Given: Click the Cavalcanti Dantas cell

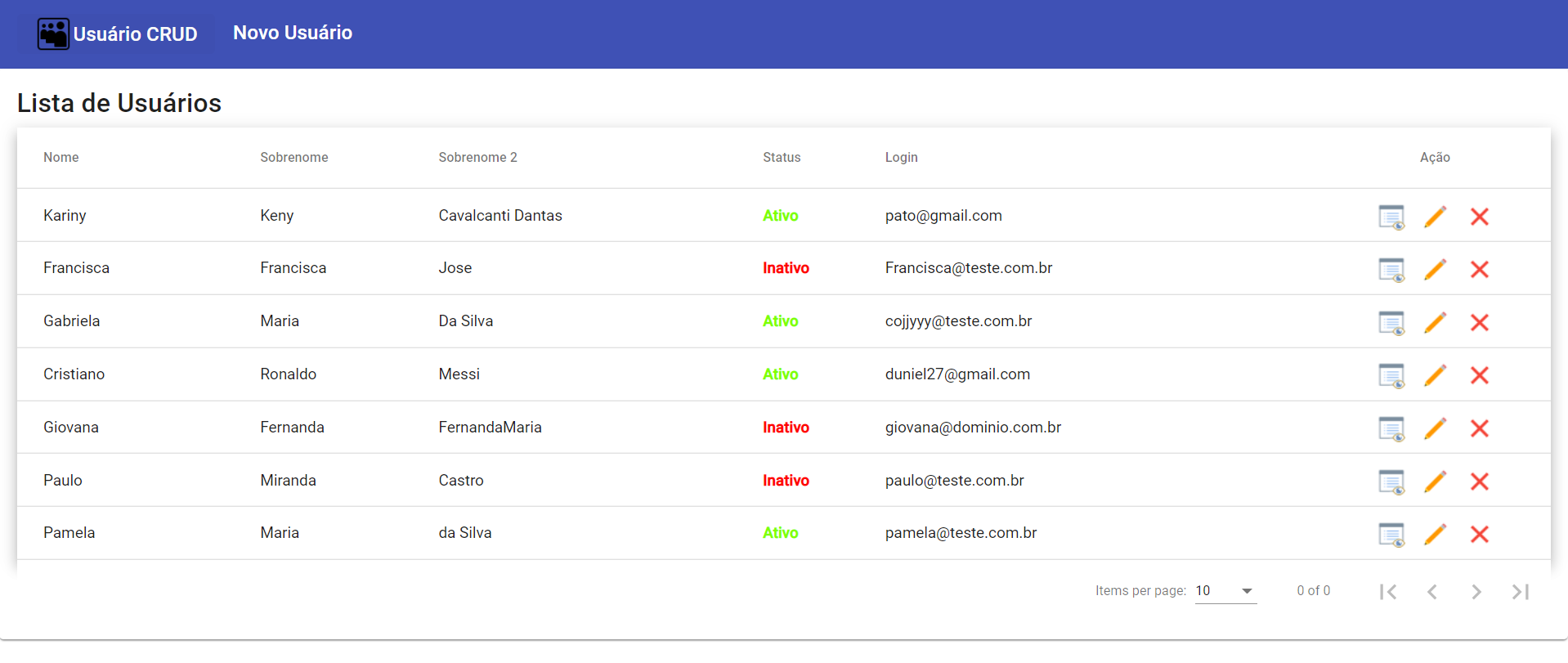Looking at the screenshot, I should click(500, 216).
